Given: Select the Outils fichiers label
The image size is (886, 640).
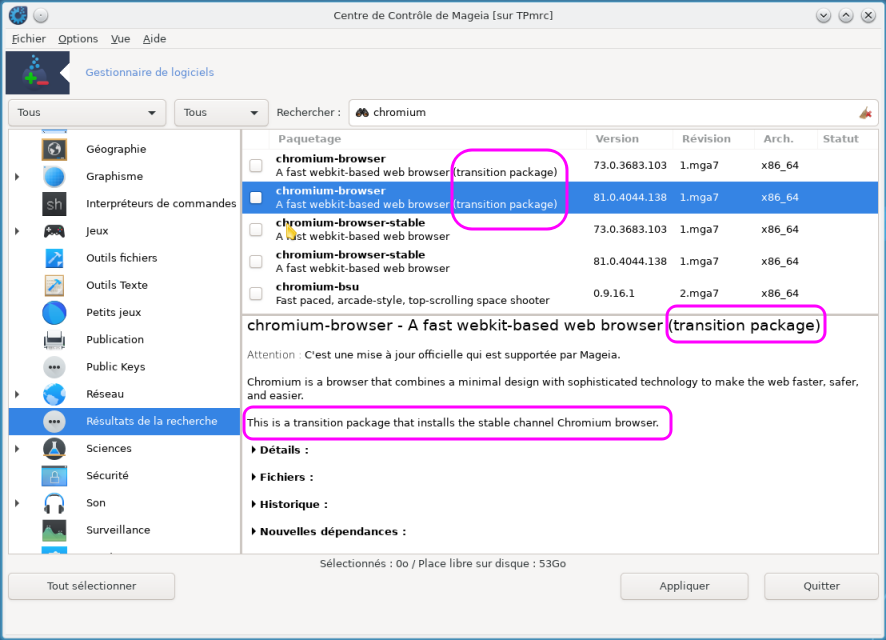Looking at the screenshot, I should pos(121,258).
